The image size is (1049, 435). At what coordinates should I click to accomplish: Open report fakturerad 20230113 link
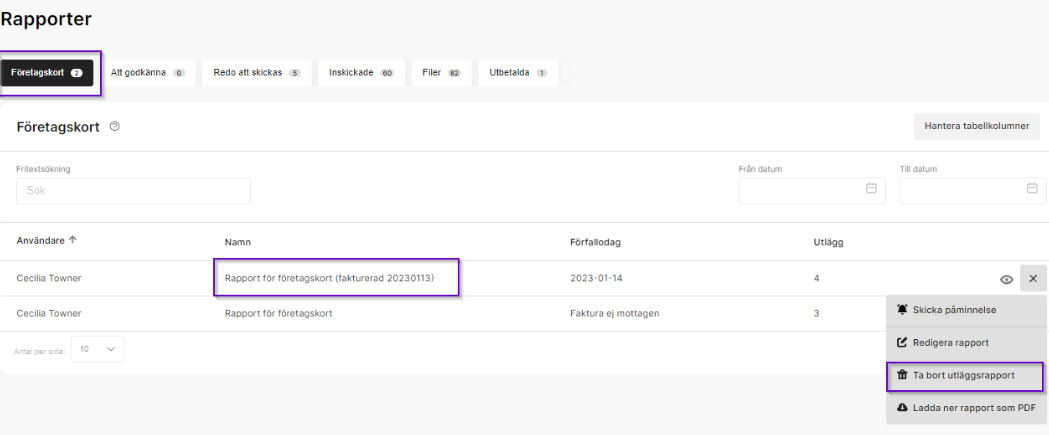[329, 278]
